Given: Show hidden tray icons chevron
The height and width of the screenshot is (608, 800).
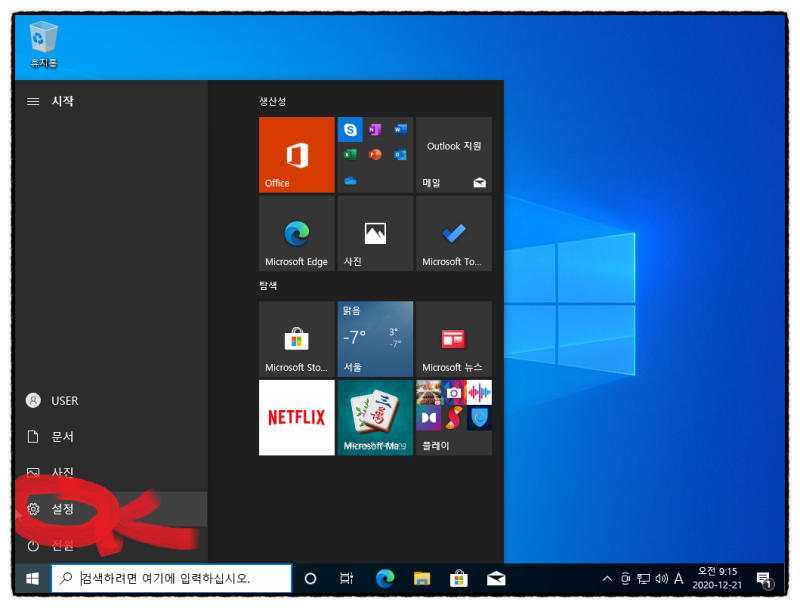Looking at the screenshot, I should 607,578.
